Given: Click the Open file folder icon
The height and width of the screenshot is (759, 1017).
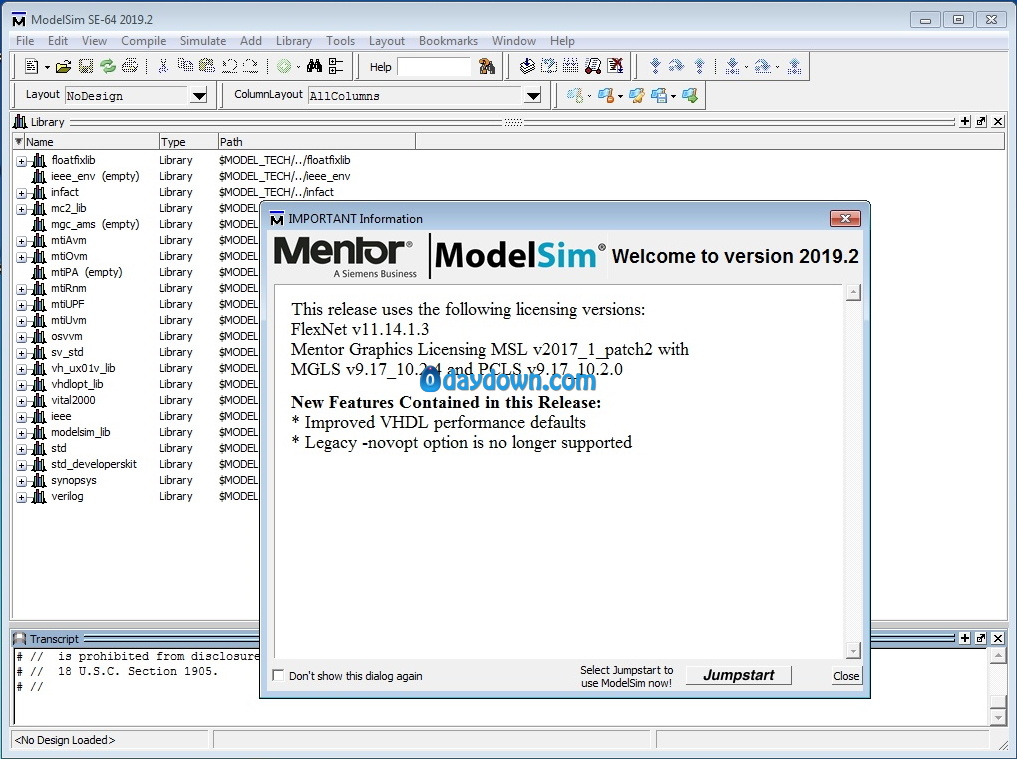Looking at the screenshot, I should tap(63, 67).
